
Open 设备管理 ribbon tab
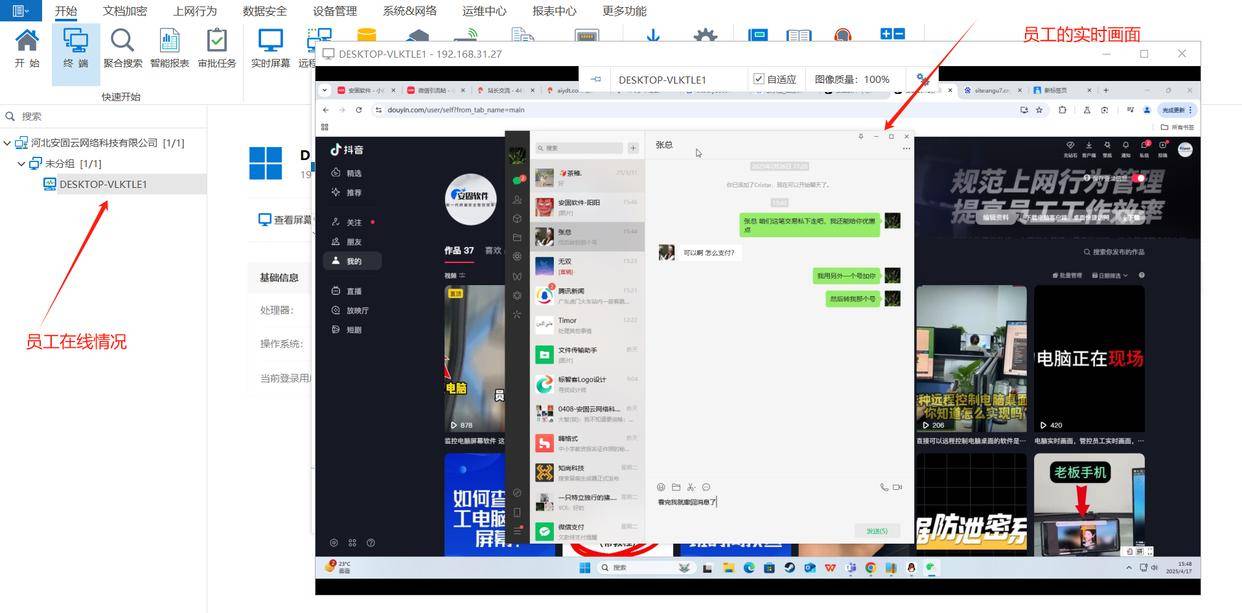(335, 11)
